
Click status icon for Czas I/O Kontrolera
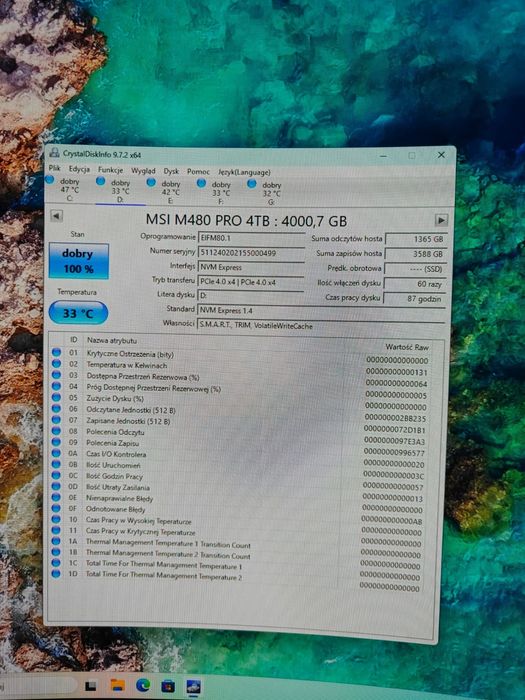point(56,453)
